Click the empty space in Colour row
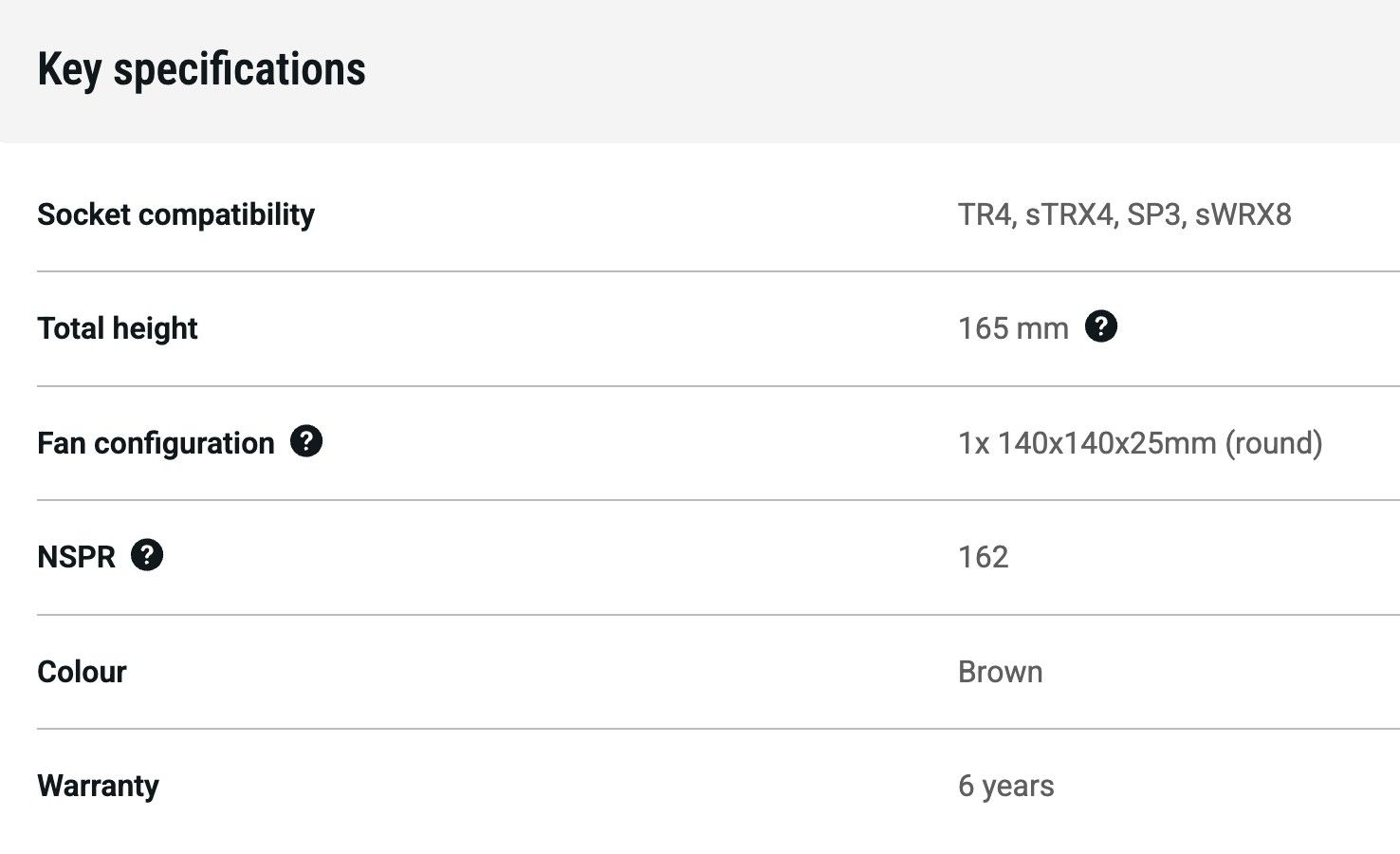The image size is (1400, 854). (541, 672)
